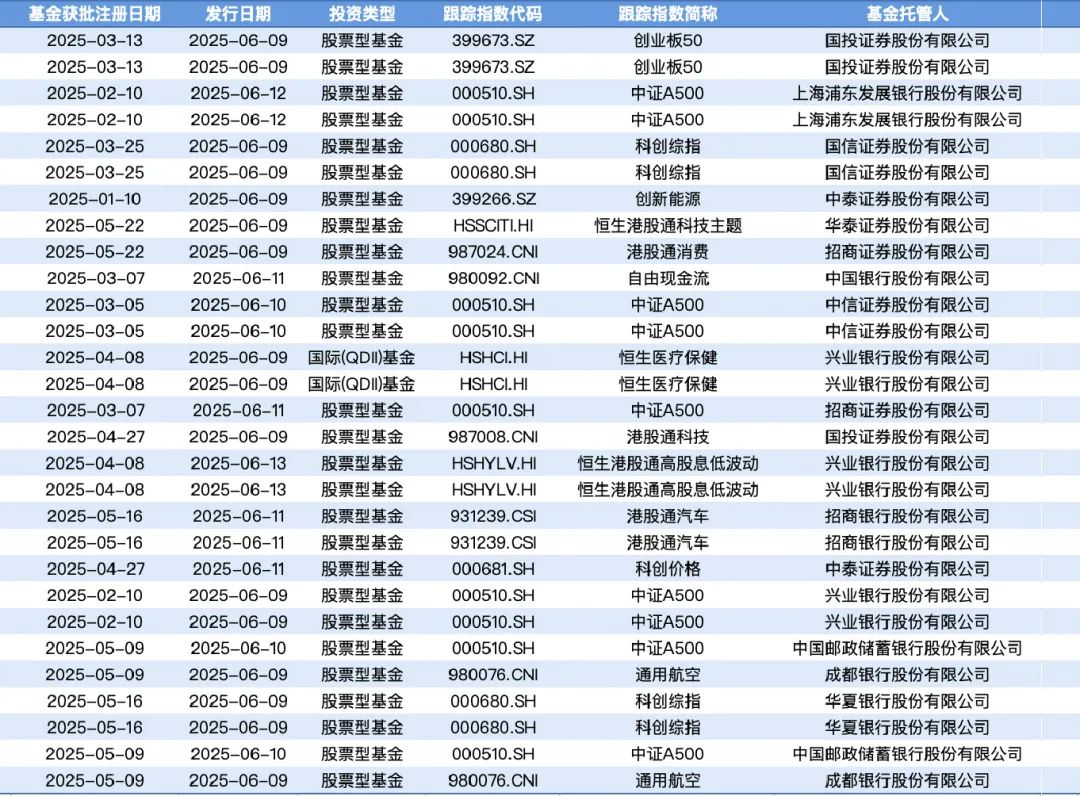1080x796 pixels.
Task: Select 2025-04-27 date in the 科创价格 row
Action: (x=94, y=569)
